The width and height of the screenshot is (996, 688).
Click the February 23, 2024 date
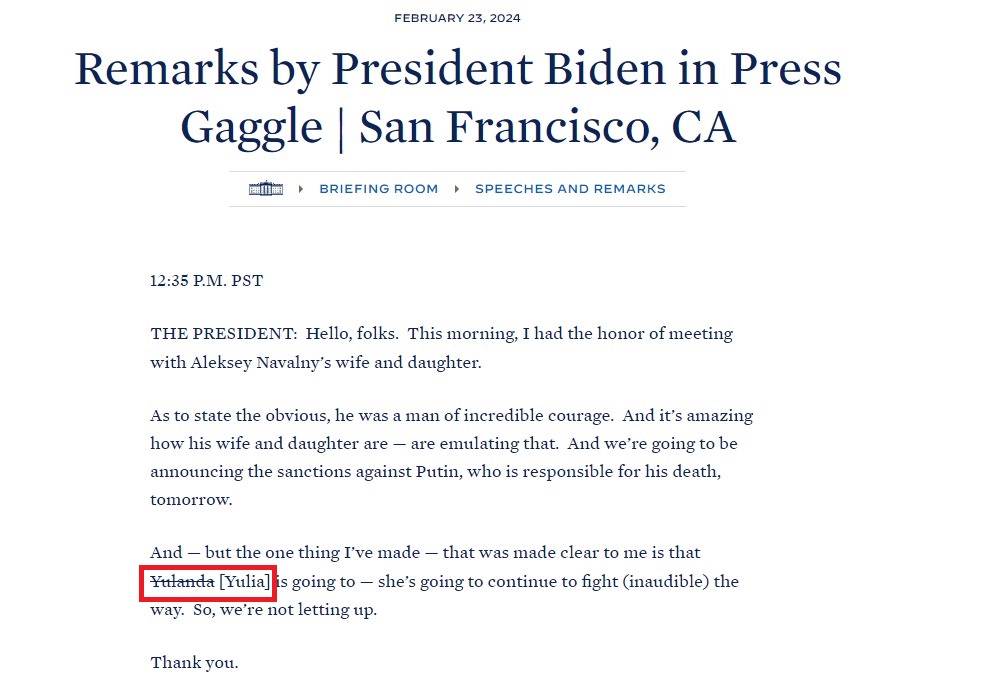[457, 18]
